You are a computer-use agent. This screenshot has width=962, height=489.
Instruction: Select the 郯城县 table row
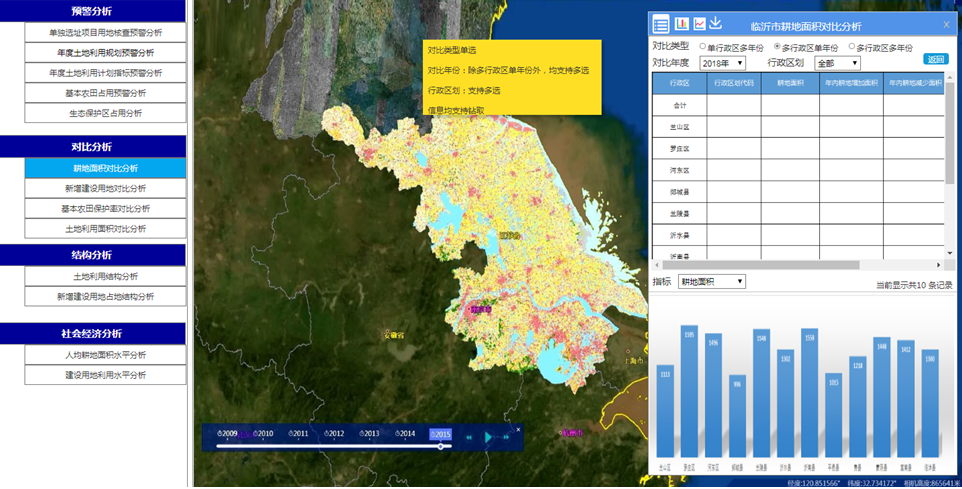(x=798, y=192)
